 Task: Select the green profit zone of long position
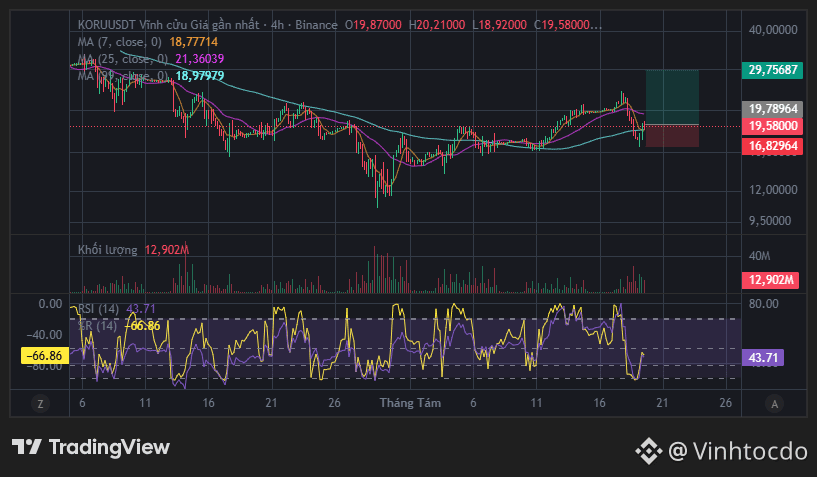tap(672, 97)
